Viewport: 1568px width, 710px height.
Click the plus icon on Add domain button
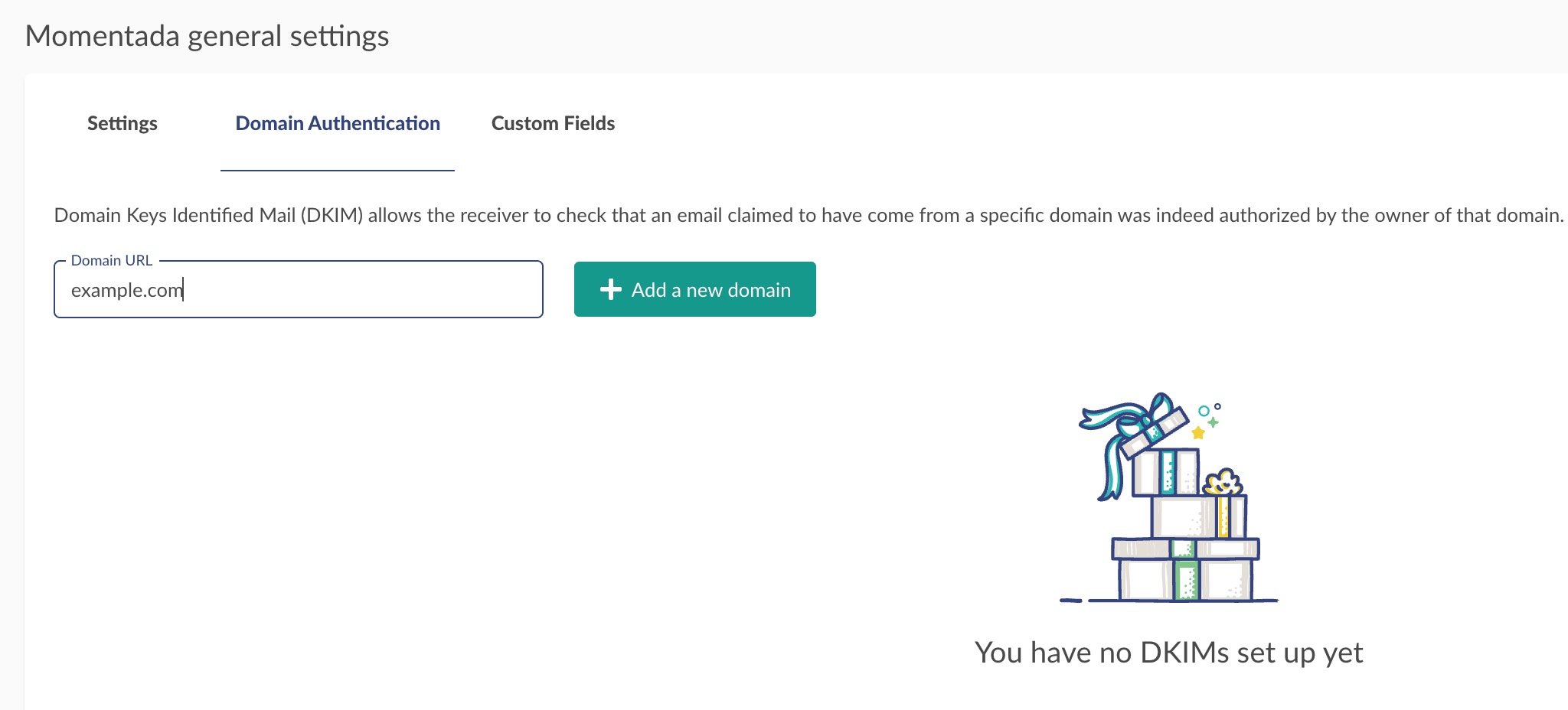coord(610,289)
